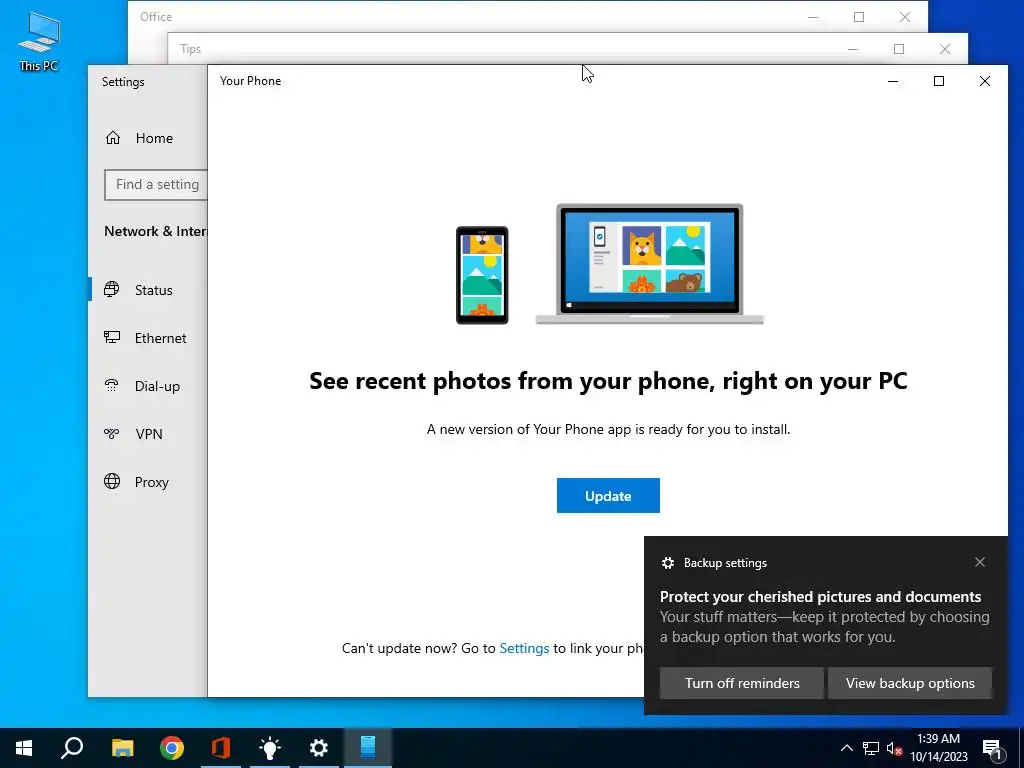Viewport: 1024px width, 768px height.
Task: Open Dial-up settings page
Action: pyautogui.click(x=148, y=386)
